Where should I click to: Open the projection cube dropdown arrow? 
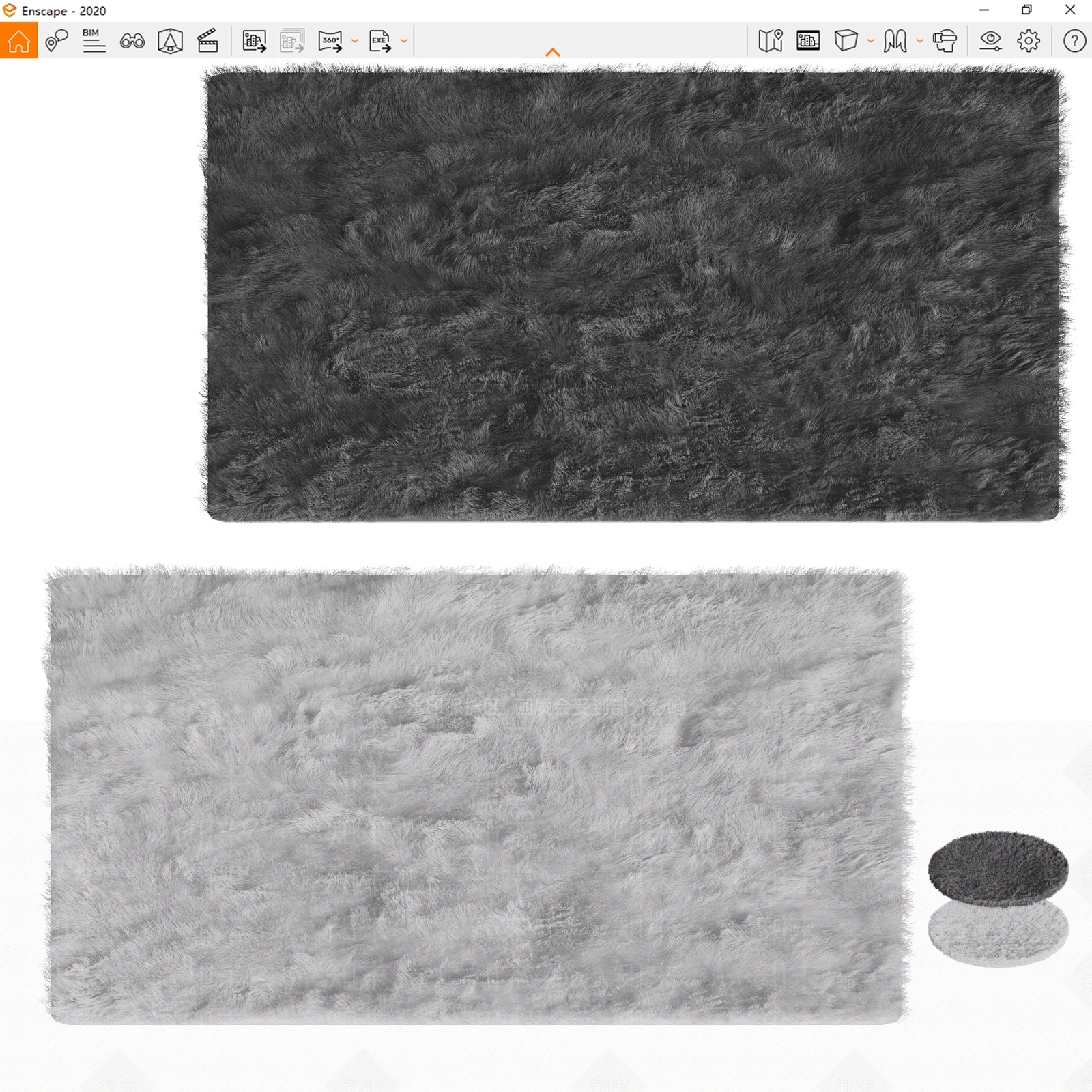(x=870, y=41)
